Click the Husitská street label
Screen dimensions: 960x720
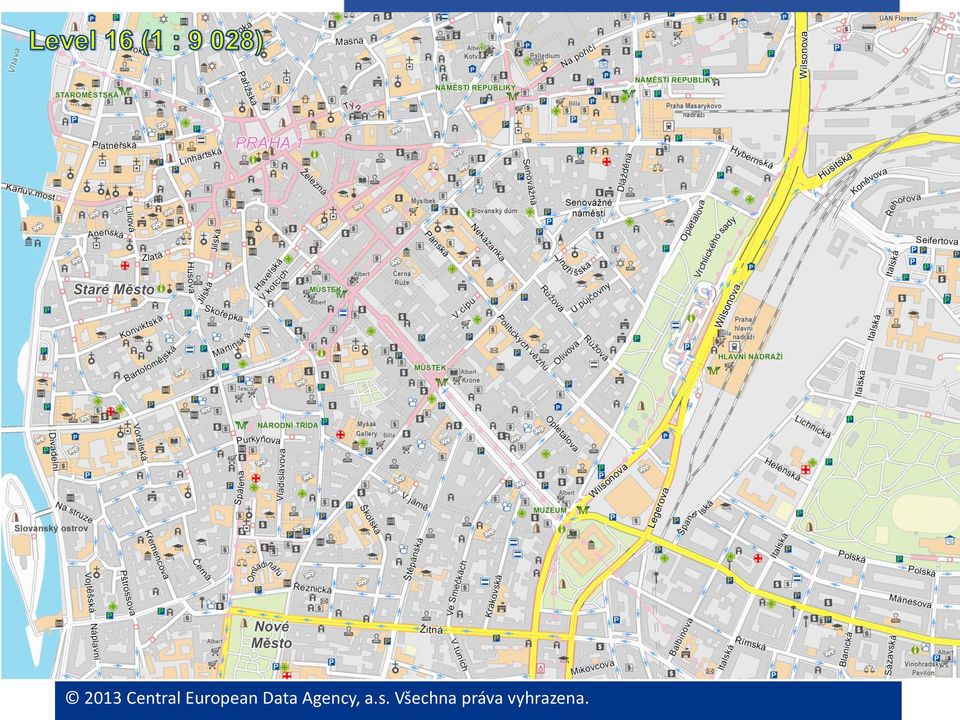pos(835,165)
